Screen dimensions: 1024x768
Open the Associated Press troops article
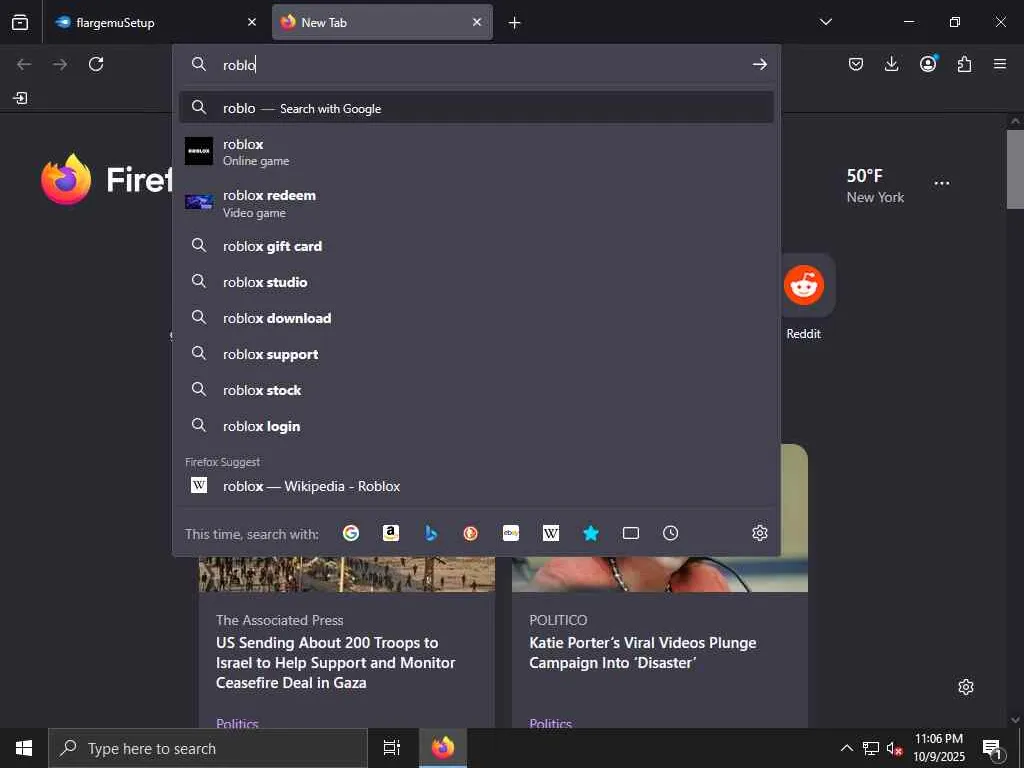pyautogui.click(x=336, y=662)
